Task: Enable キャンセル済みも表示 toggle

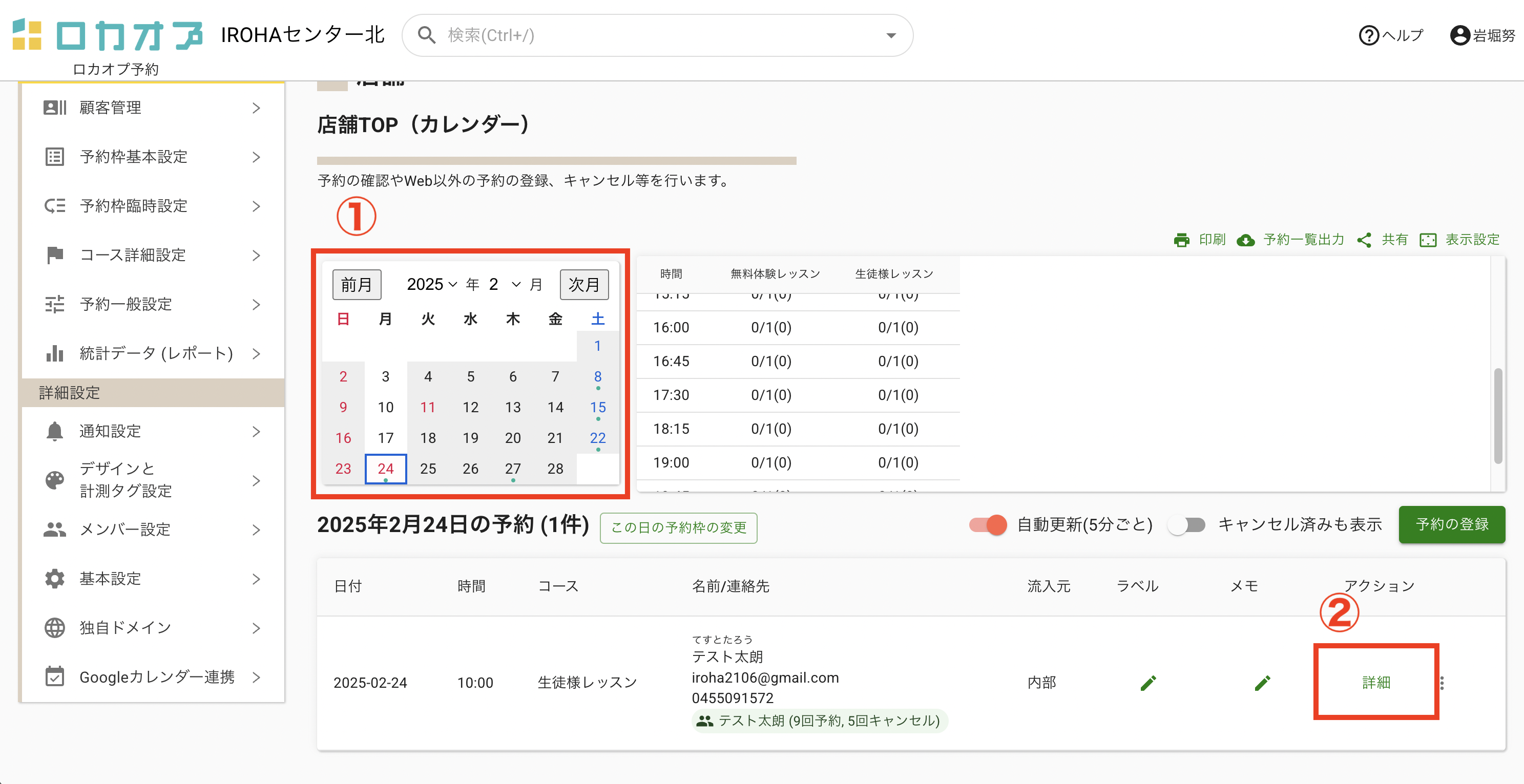Action: click(1187, 524)
